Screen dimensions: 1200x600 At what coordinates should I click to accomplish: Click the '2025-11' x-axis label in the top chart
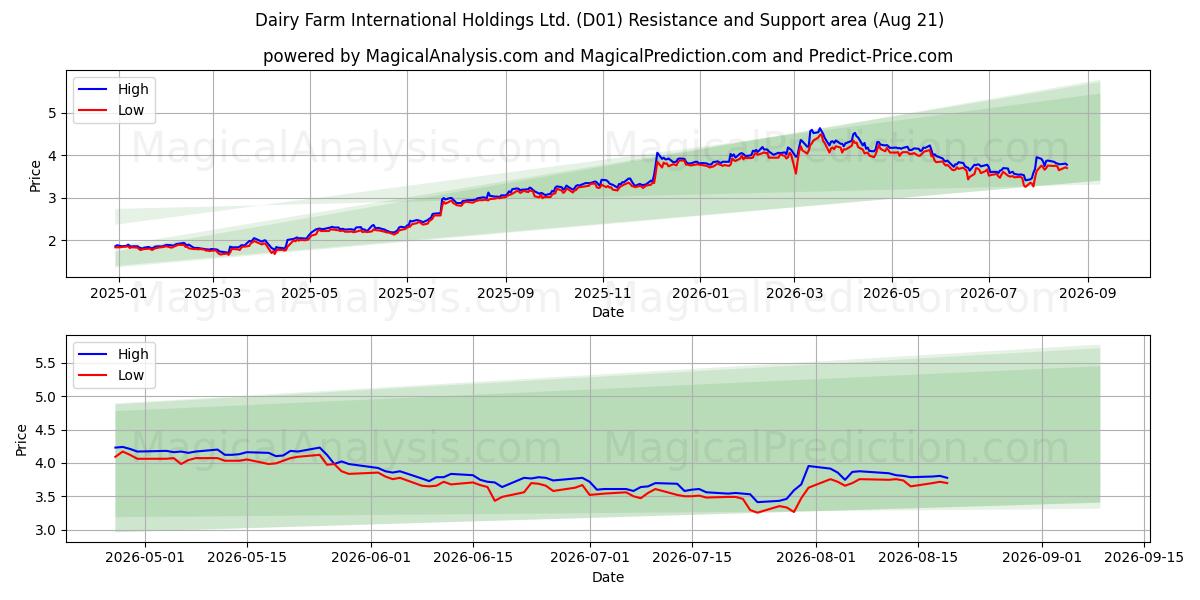click(x=602, y=294)
